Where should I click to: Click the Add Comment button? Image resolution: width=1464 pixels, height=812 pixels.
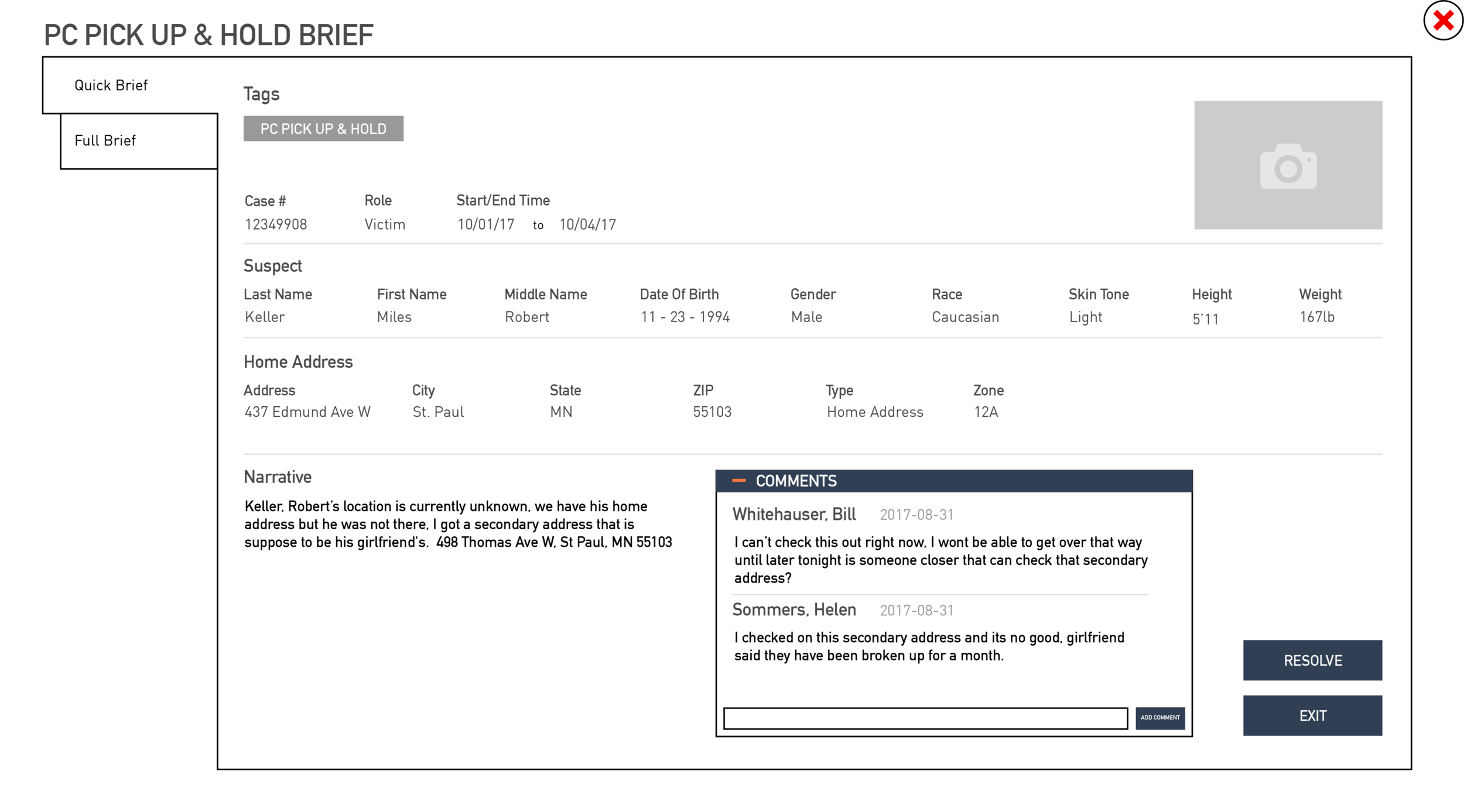1159,718
